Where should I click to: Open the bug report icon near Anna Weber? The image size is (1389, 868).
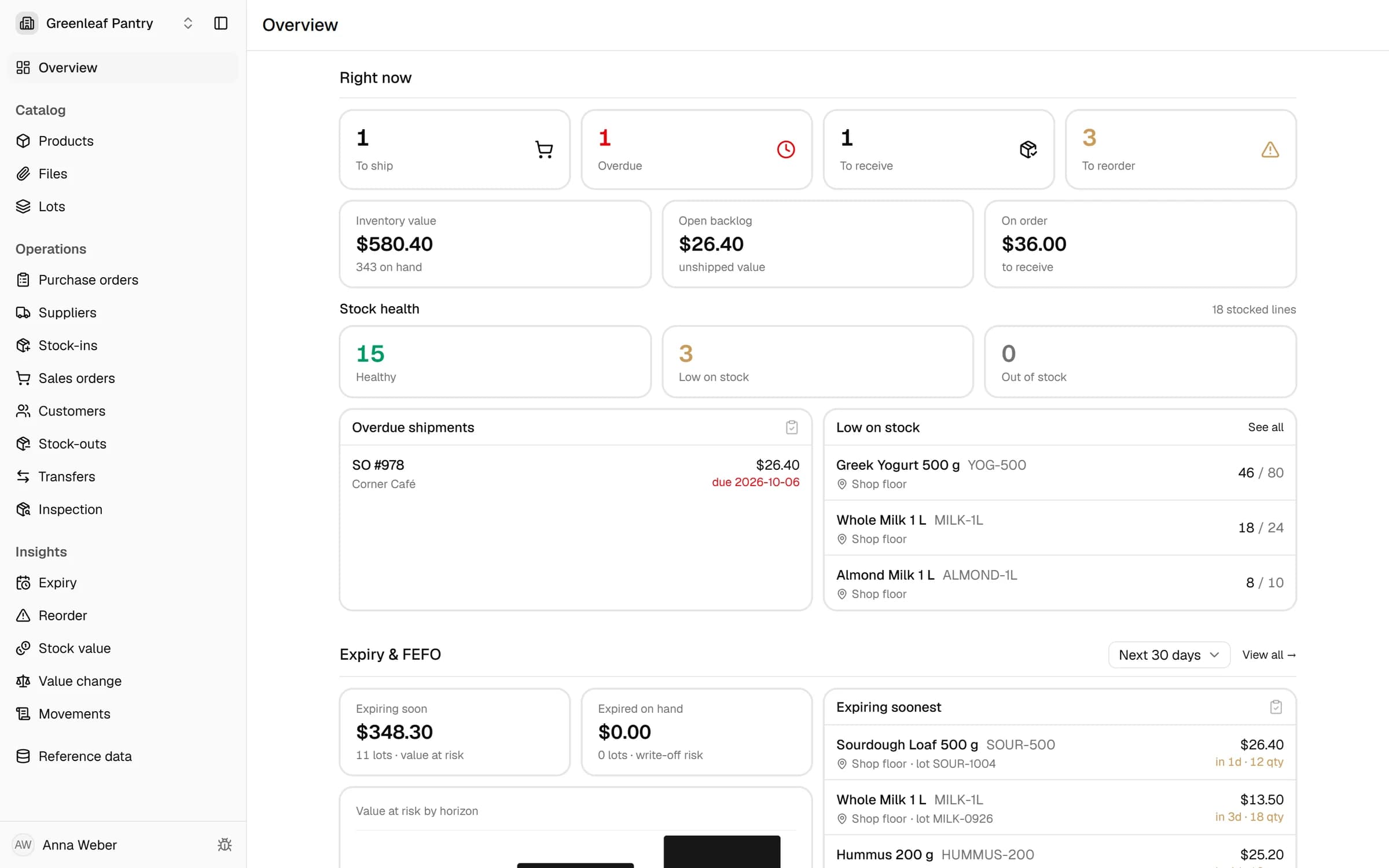(225, 845)
